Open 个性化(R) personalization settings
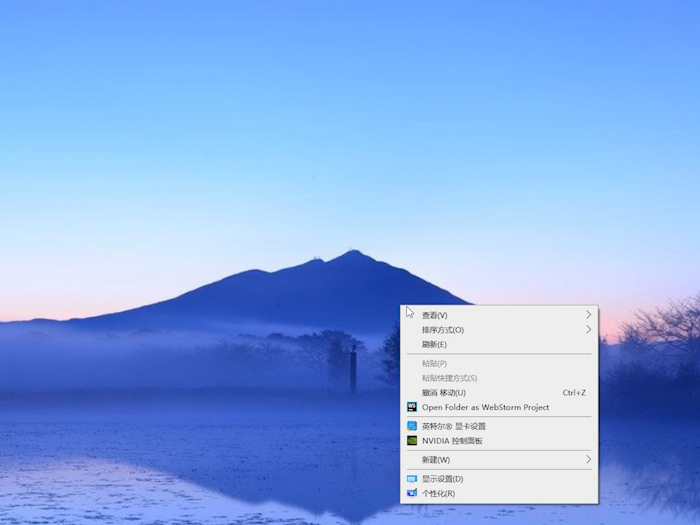The image size is (700, 525). click(x=438, y=493)
